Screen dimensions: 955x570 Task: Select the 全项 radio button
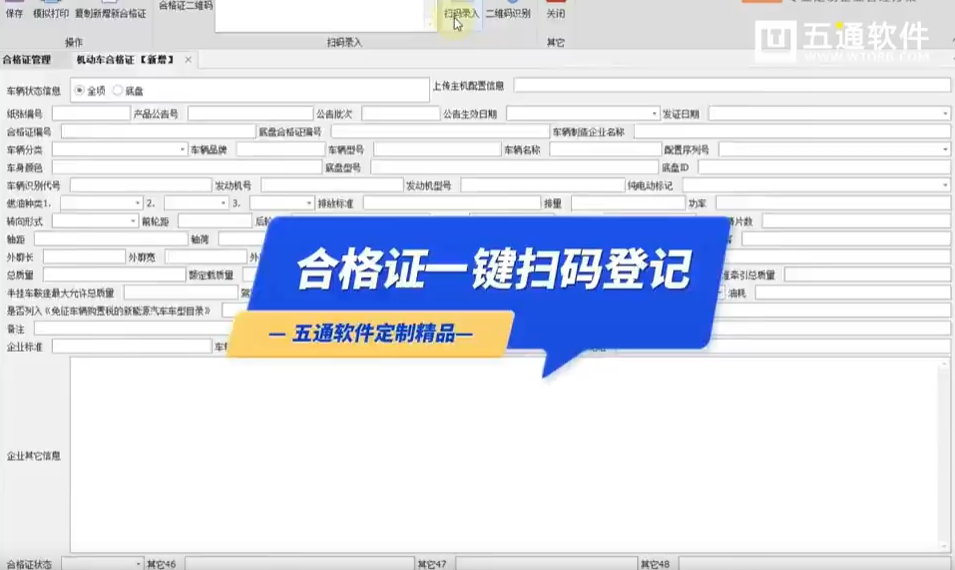pos(79,91)
